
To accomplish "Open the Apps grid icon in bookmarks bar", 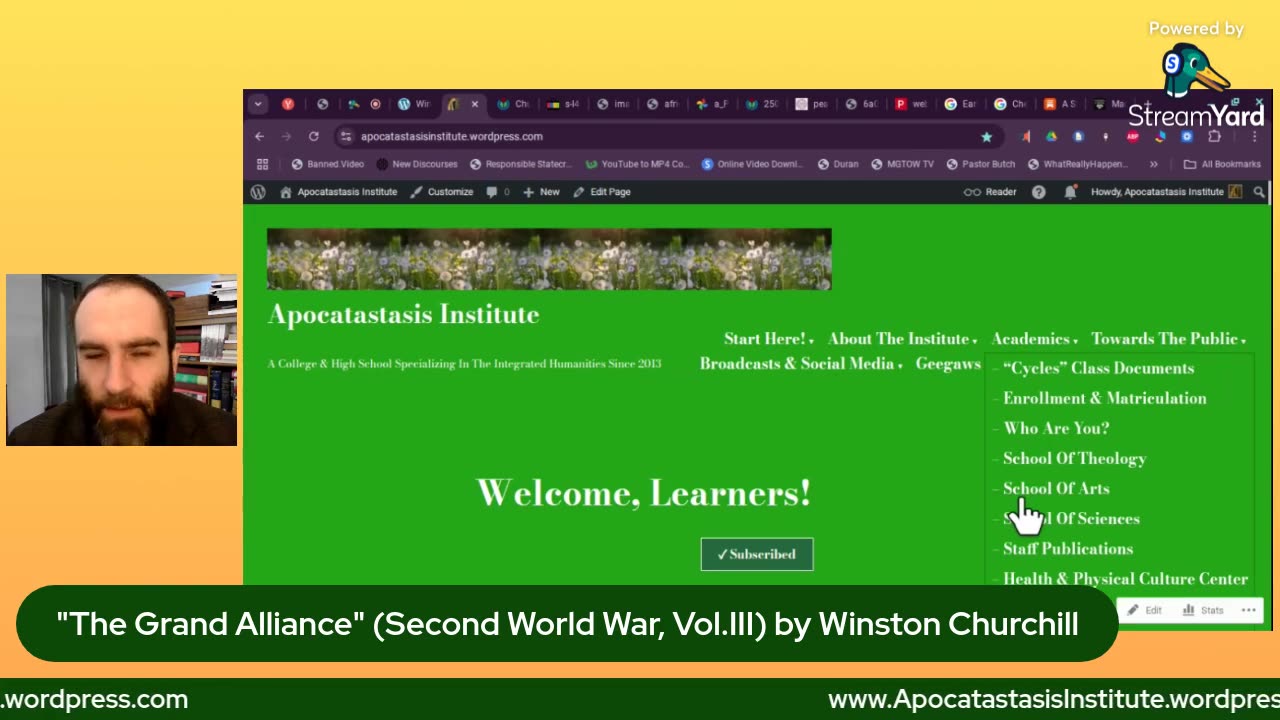I will point(262,164).
